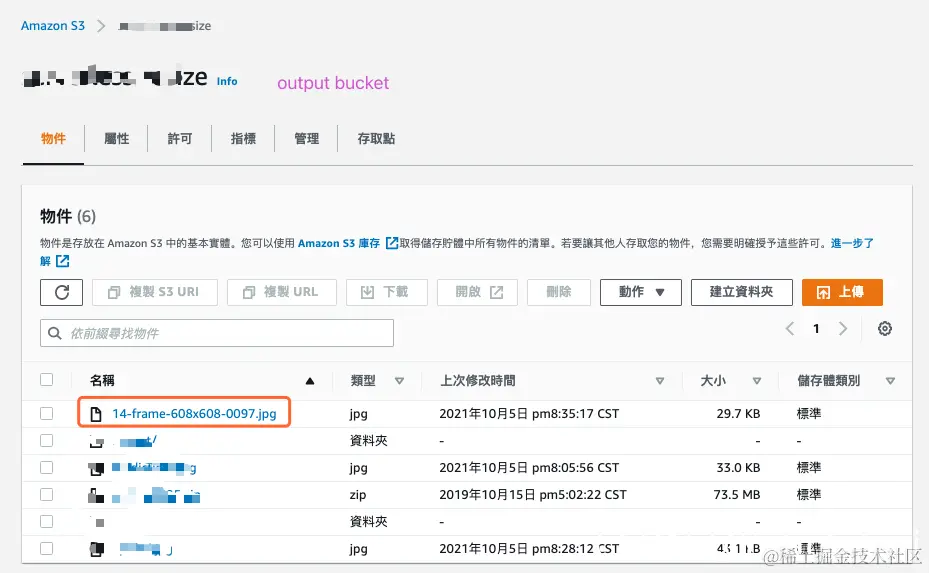Screen dimensions: 929x573
Task: Open the Amazon S3 breadcrumb link
Action: click(x=53, y=26)
